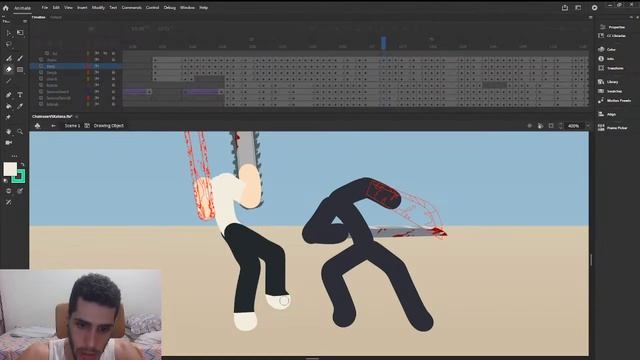Click red outline dot on second-to-last layer
This screenshot has height=360, width=640.
pos(88,98)
